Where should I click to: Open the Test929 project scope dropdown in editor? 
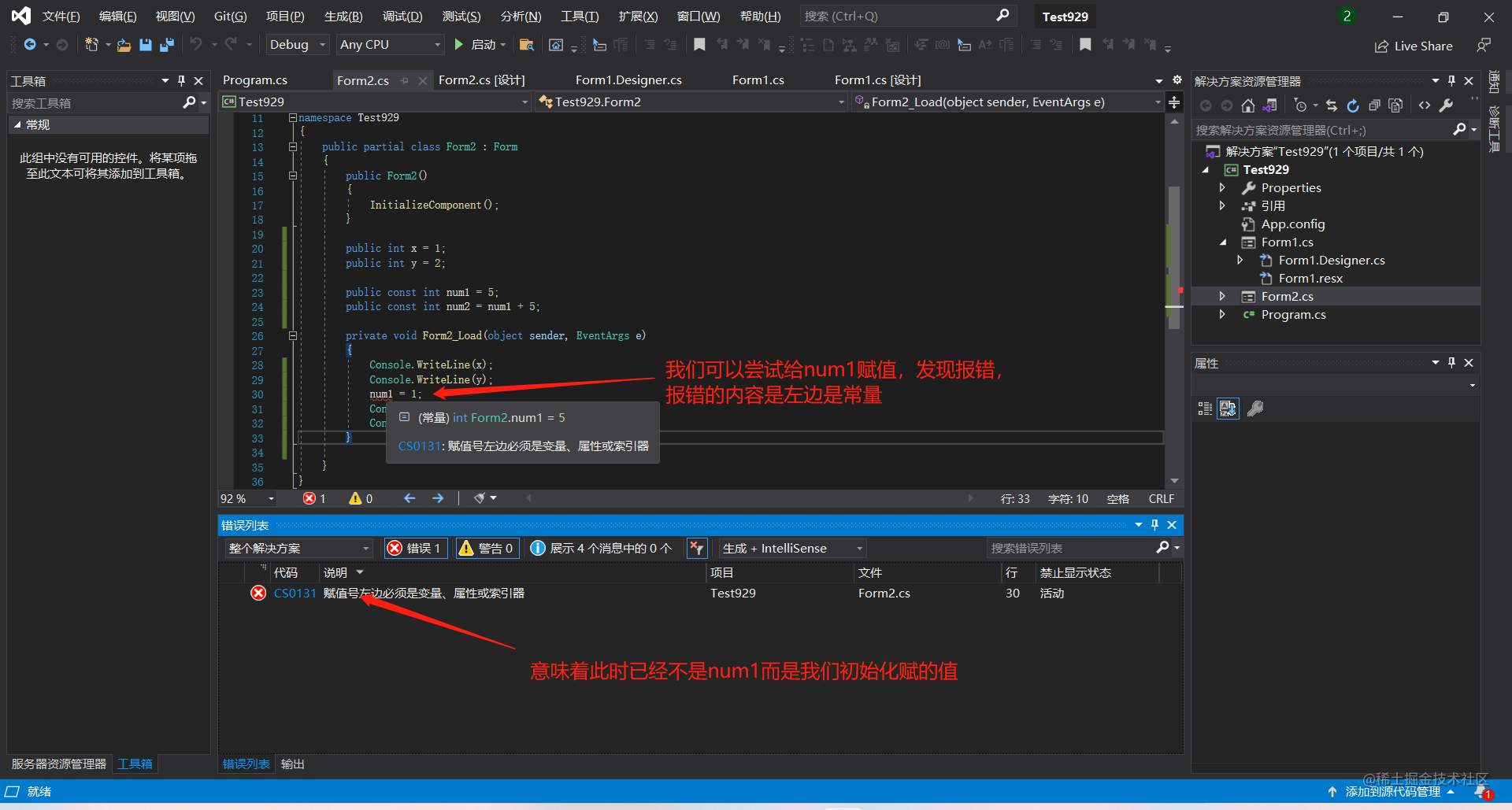tap(376, 102)
